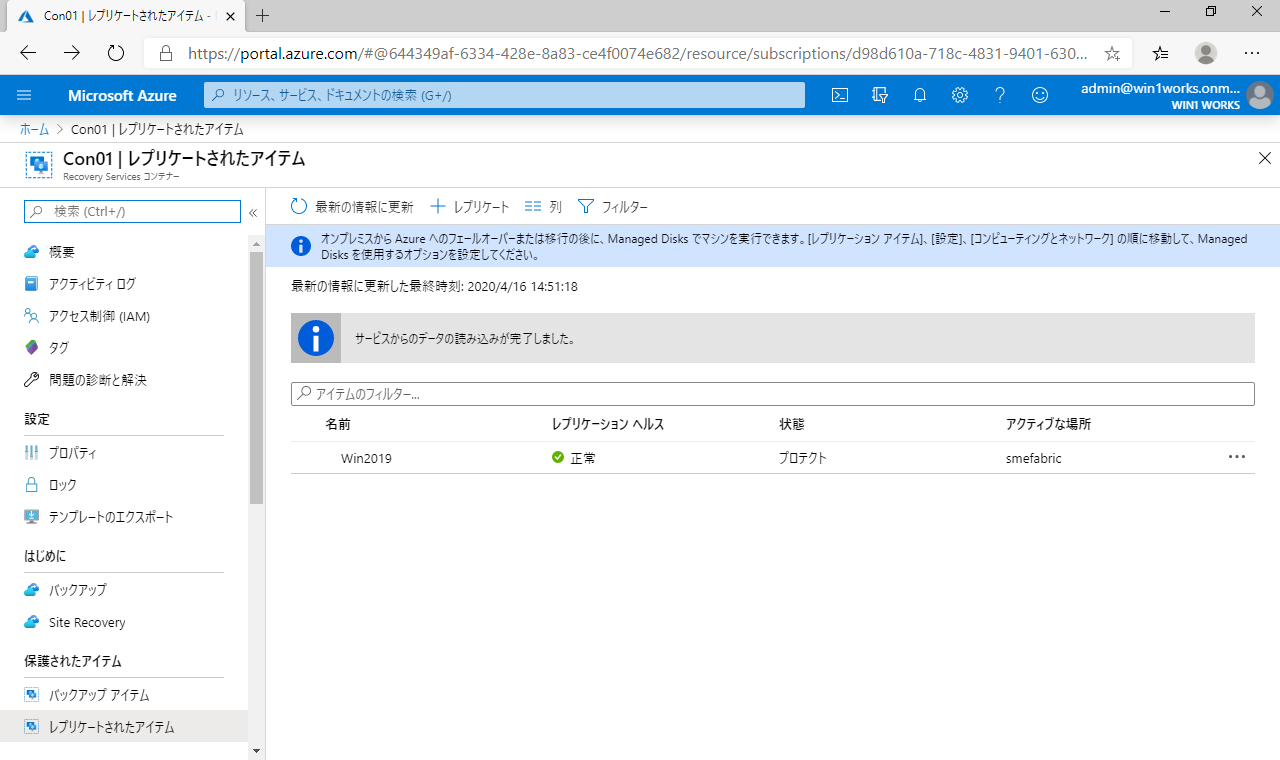
Task: Open the admin@win1works account menu
Action: [x=1176, y=96]
